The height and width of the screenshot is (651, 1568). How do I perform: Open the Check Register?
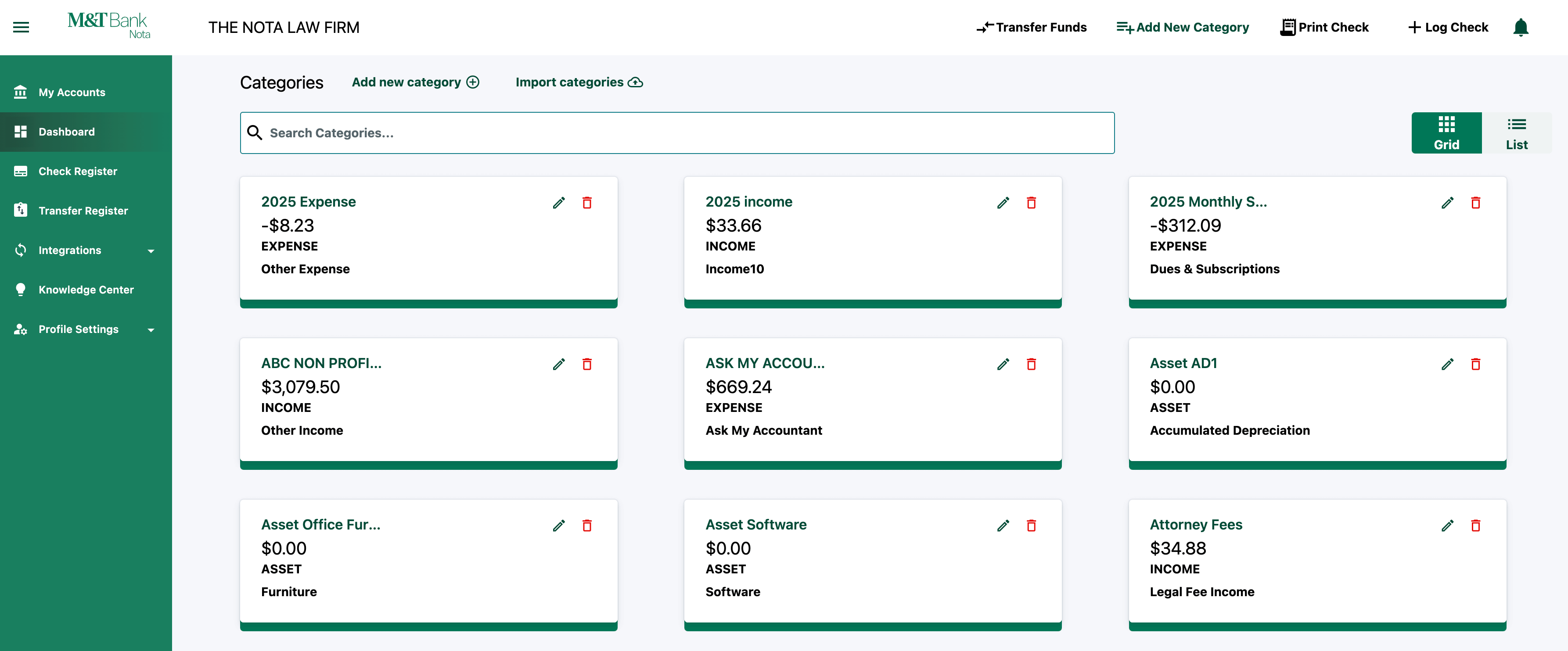coord(86,172)
